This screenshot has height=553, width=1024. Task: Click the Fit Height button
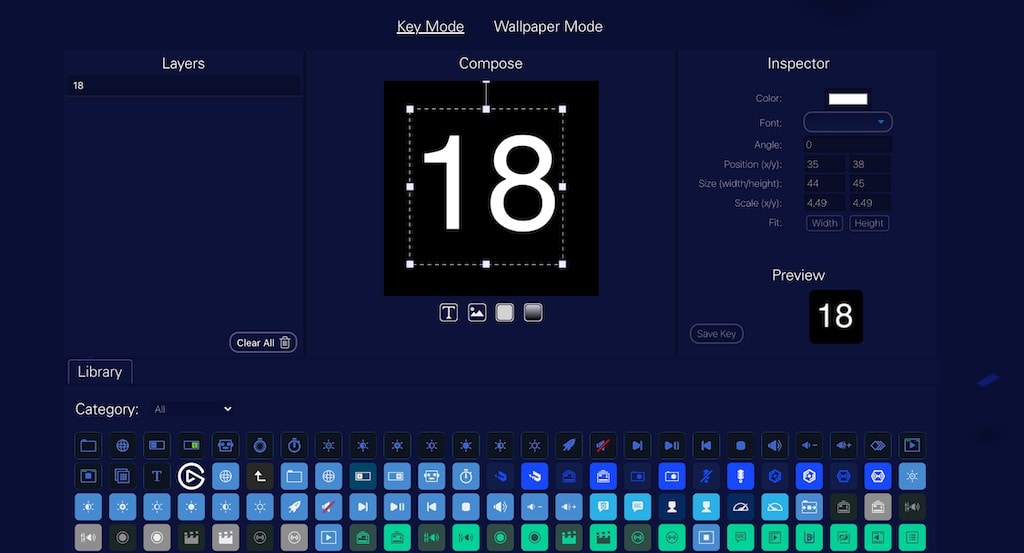868,223
